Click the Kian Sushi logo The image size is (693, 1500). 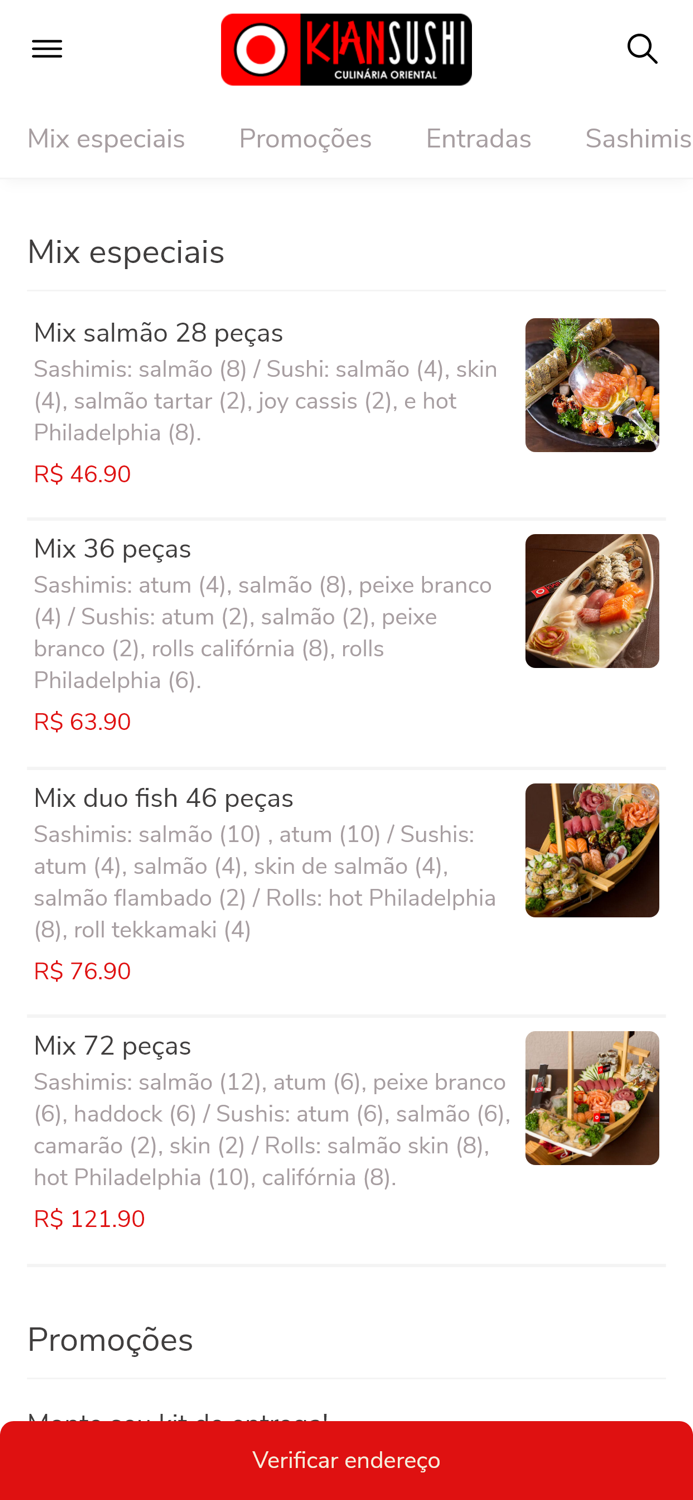point(346,48)
